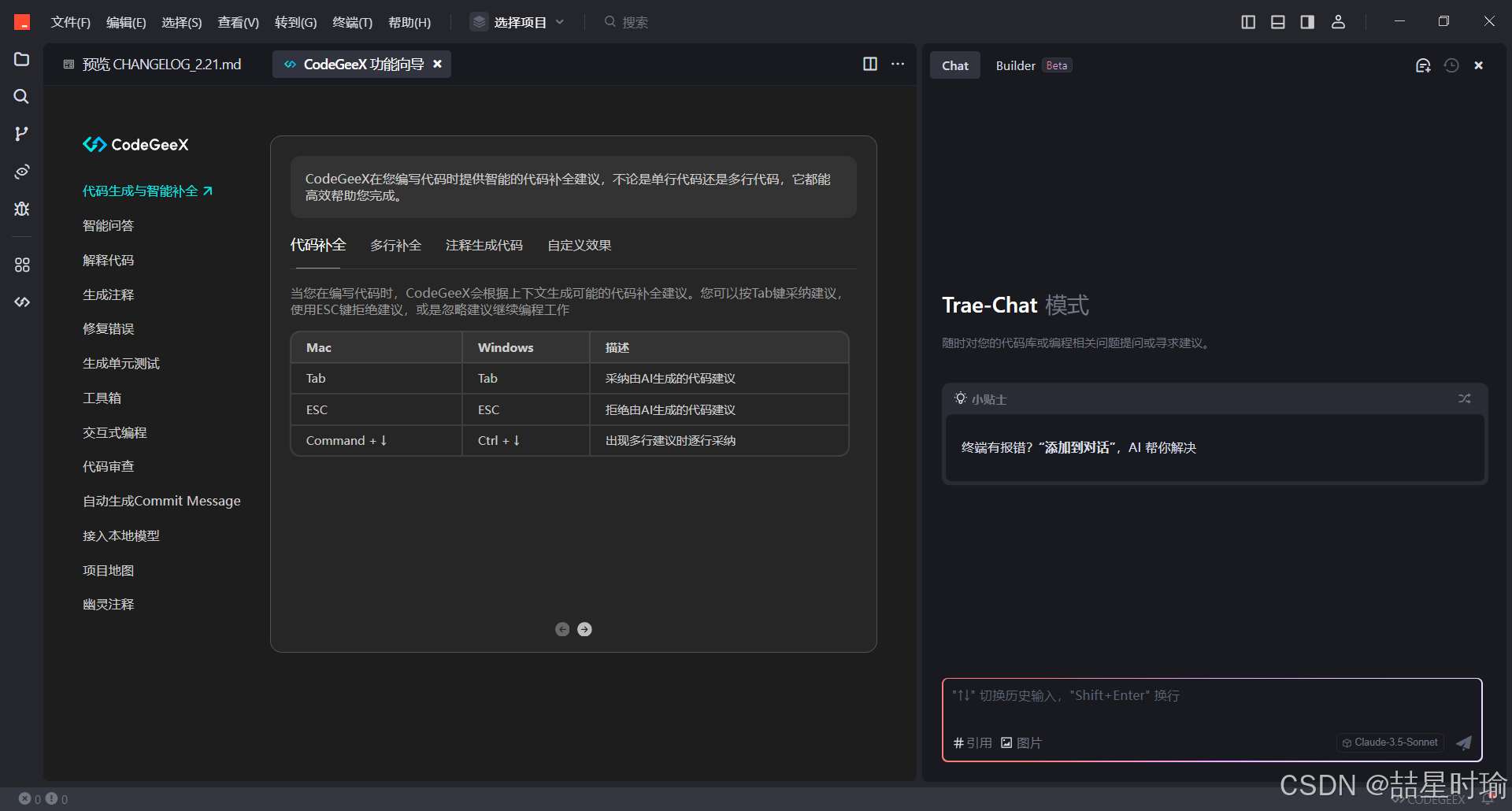Go to next guide page arrow

584,629
